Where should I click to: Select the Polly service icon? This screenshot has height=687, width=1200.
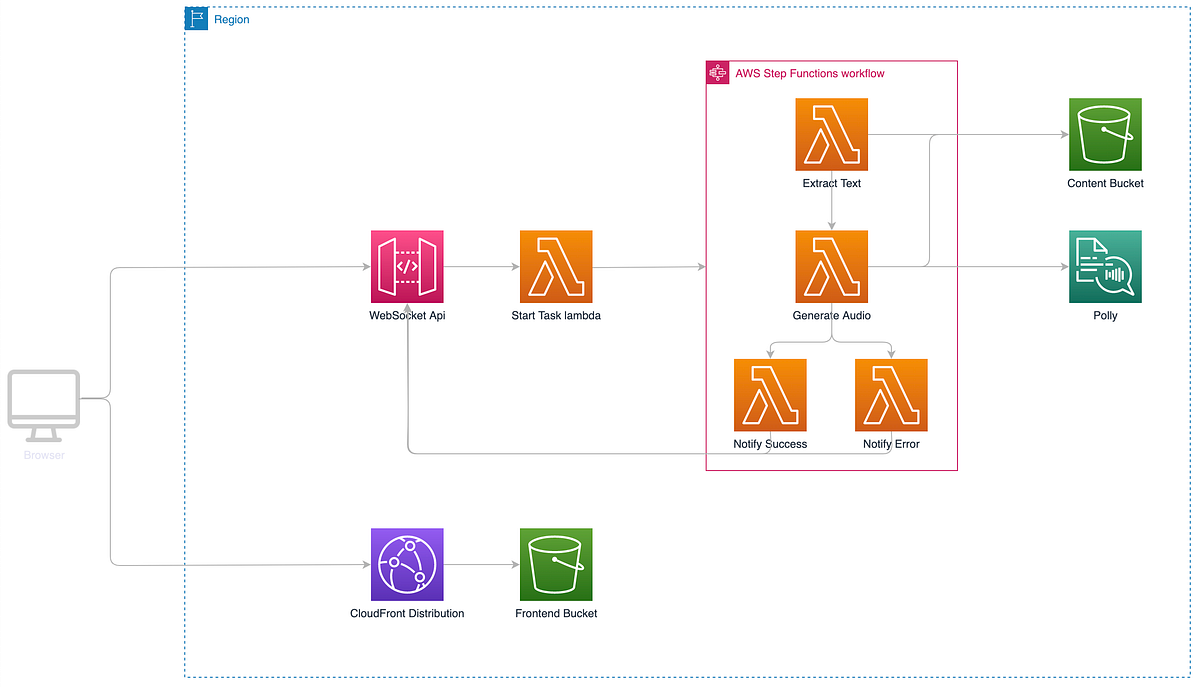click(1105, 266)
